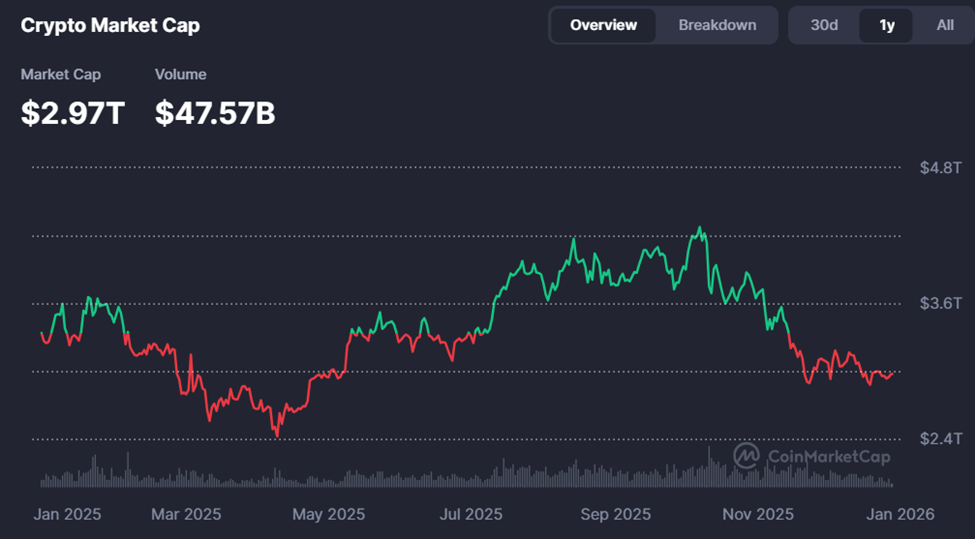975x539 pixels.
Task: Click the Jul 2025 axis label
Action: tap(470, 514)
